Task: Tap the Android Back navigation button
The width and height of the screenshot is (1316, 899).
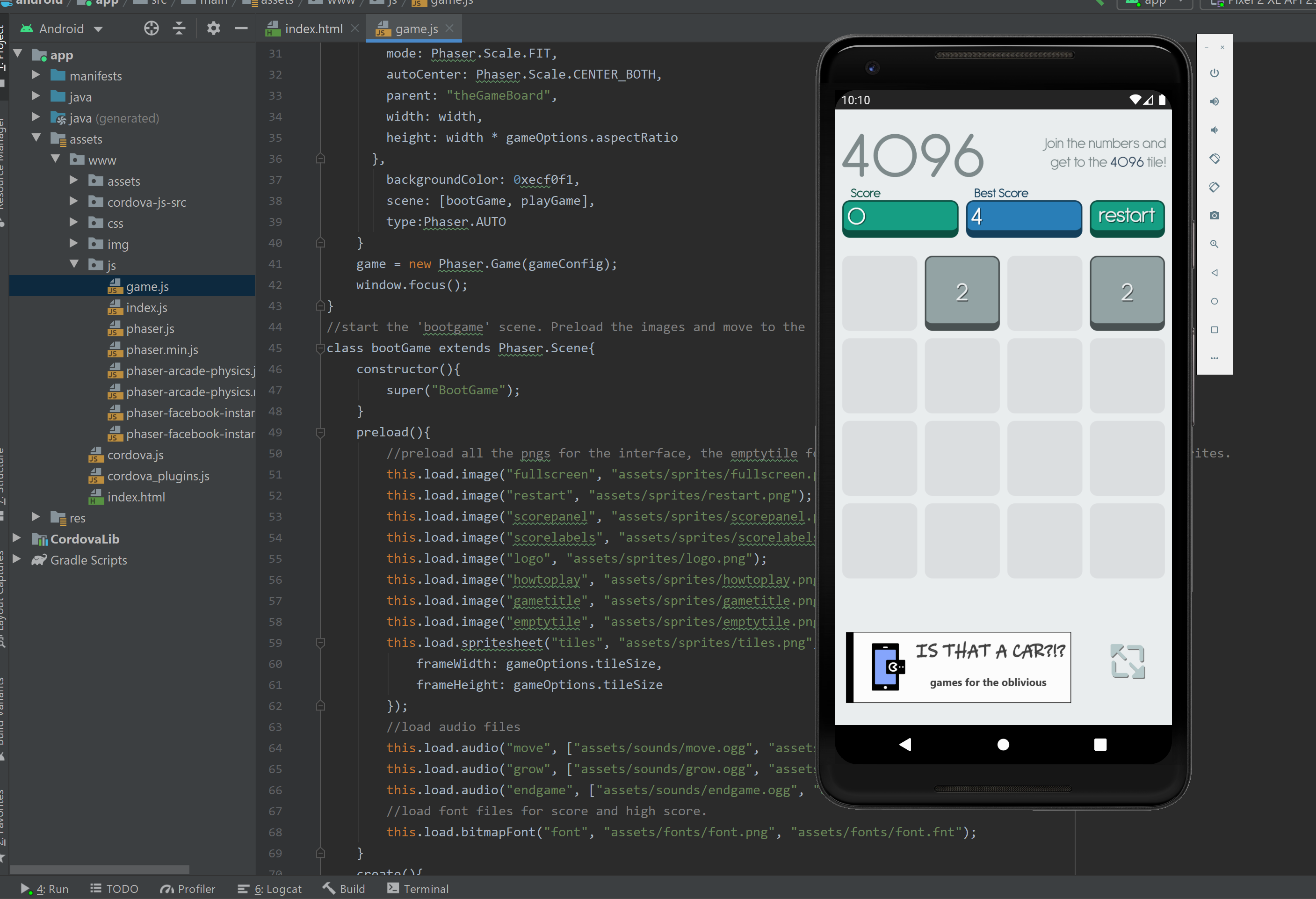Action: [x=904, y=745]
